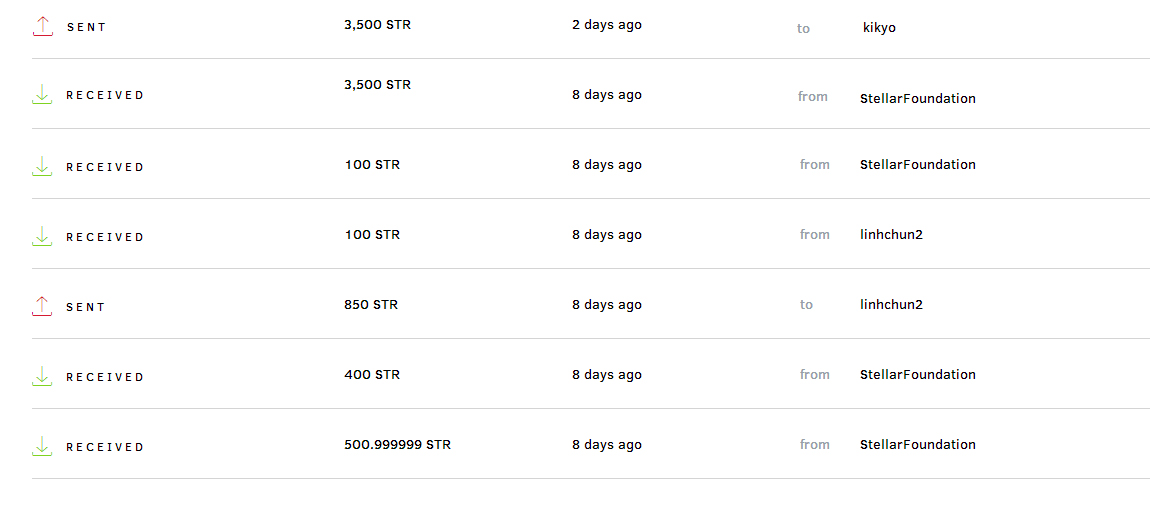Click received icon for linhchun2 100 STR row
Screen dimensions: 1150x517
click(x=42, y=236)
